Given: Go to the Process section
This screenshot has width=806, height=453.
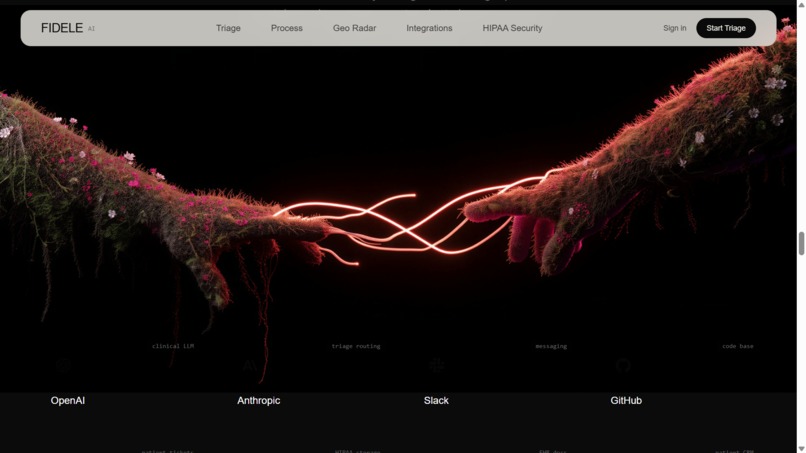Looking at the screenshot, I should pyautogui.click(x=287, y=28).
